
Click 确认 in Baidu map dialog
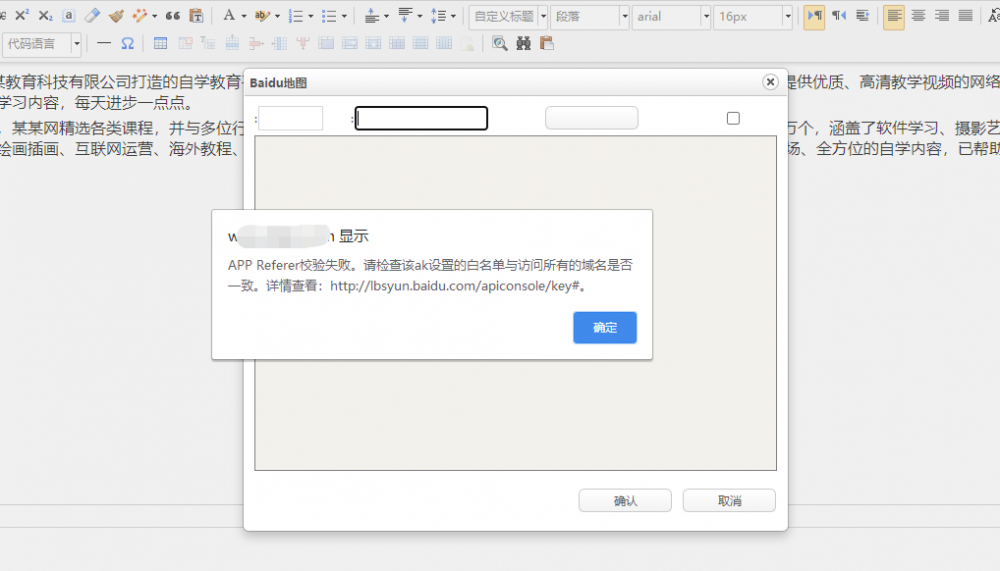pyautogui.click(x=625, y=501)
